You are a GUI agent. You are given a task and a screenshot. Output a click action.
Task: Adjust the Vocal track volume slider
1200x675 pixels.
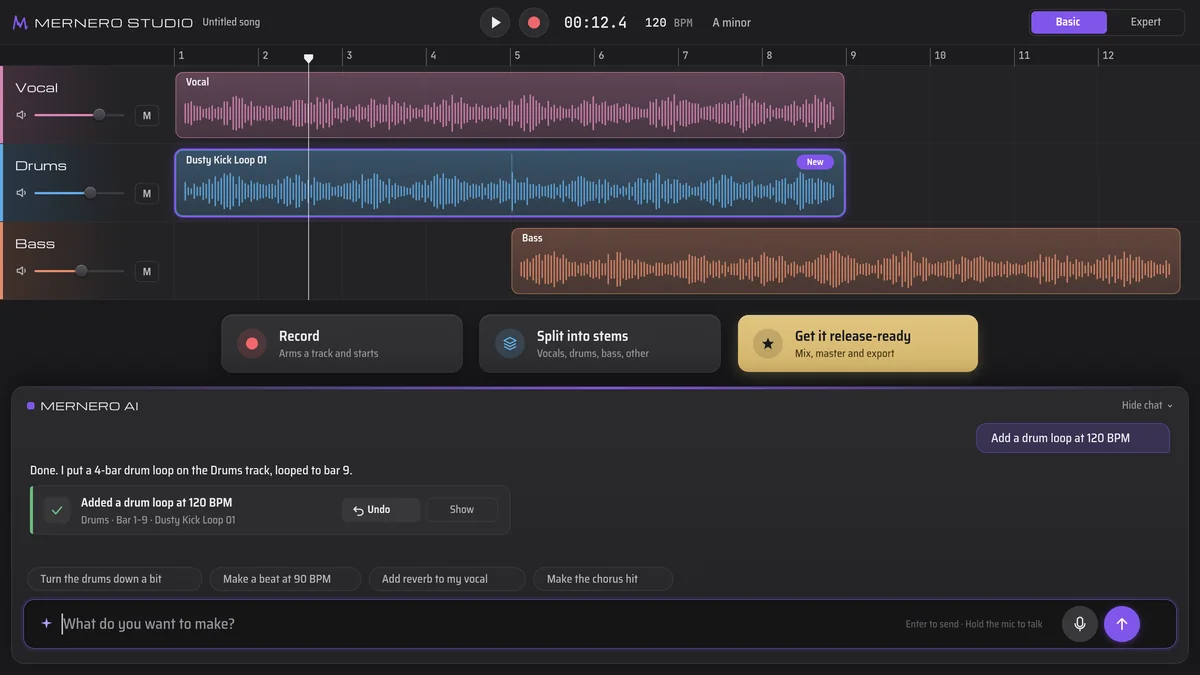pos(79,115)
